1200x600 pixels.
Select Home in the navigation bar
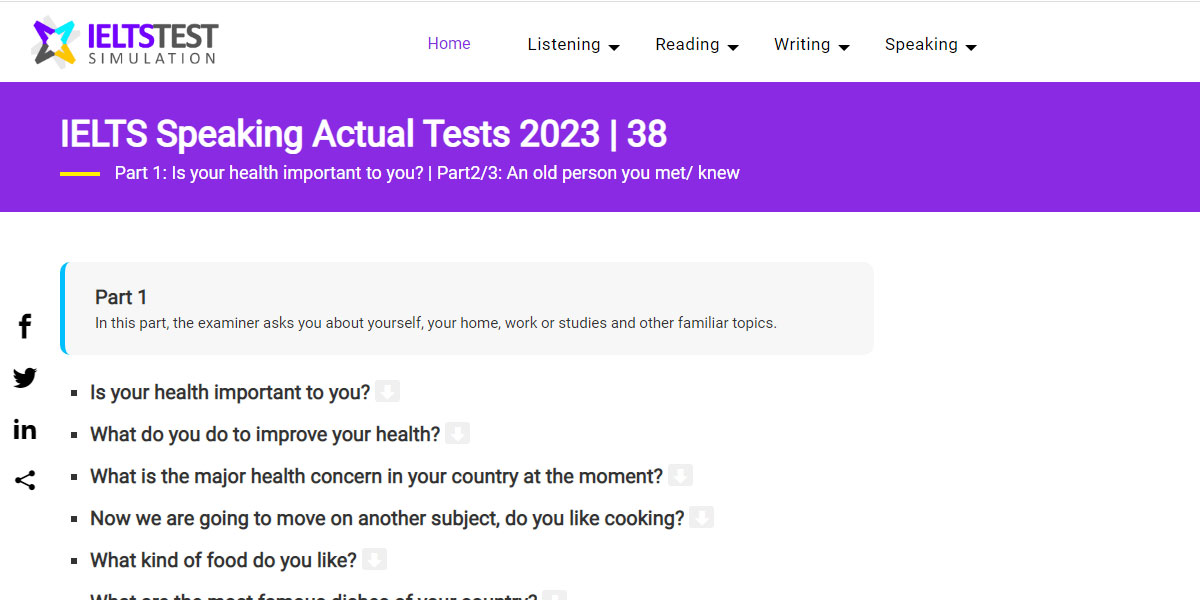click(449, 43)
